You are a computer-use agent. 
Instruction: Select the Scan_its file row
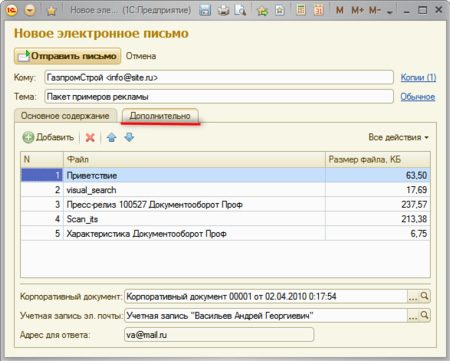pyautogui.click(x=225, y=219)
